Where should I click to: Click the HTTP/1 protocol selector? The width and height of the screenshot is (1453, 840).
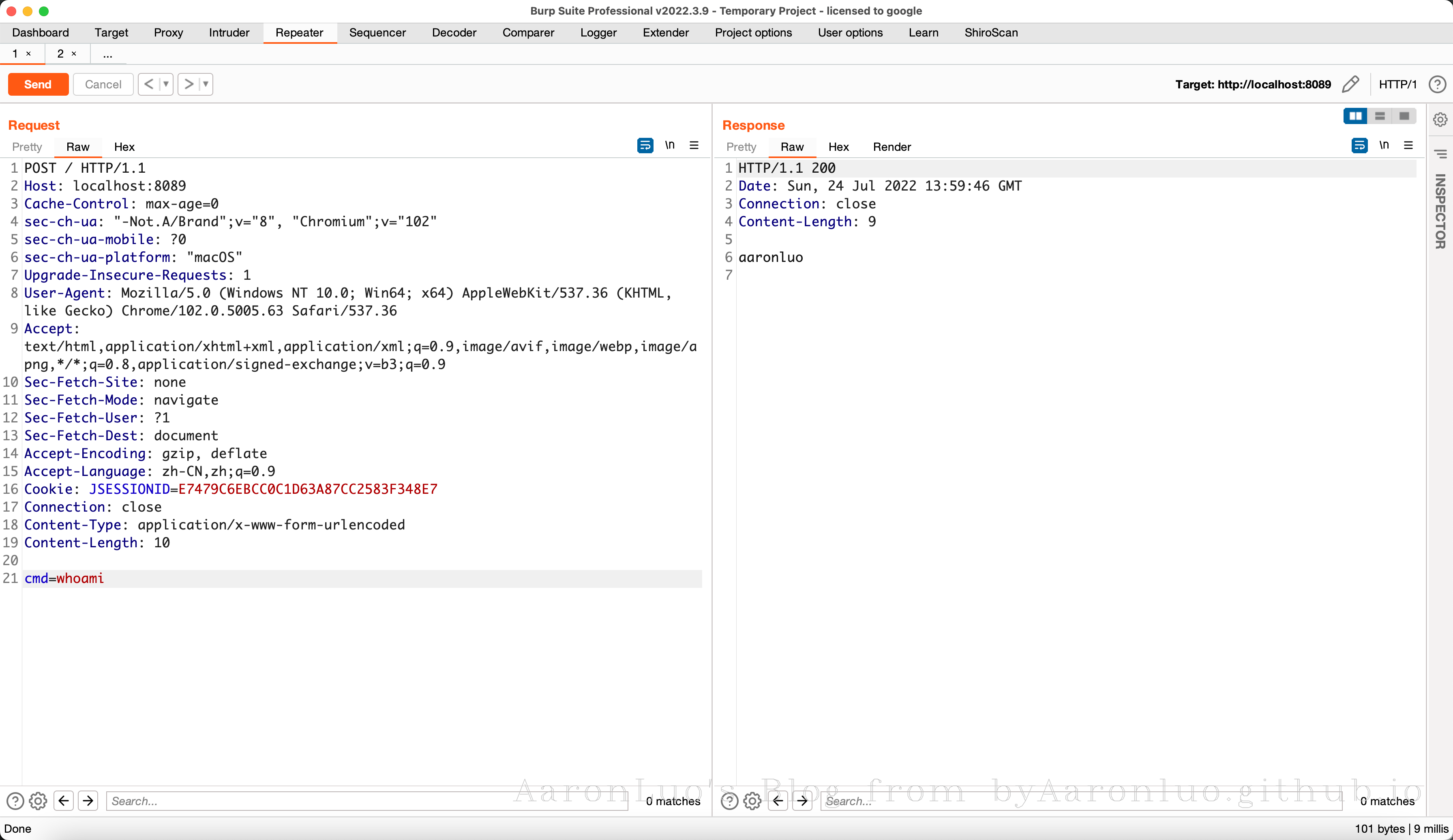tap(1397, 84)
